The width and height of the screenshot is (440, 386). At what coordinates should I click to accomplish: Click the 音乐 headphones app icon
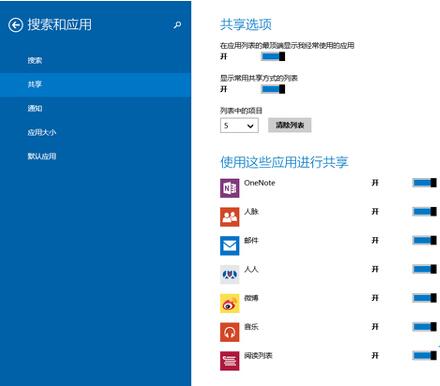coord(229,332)
